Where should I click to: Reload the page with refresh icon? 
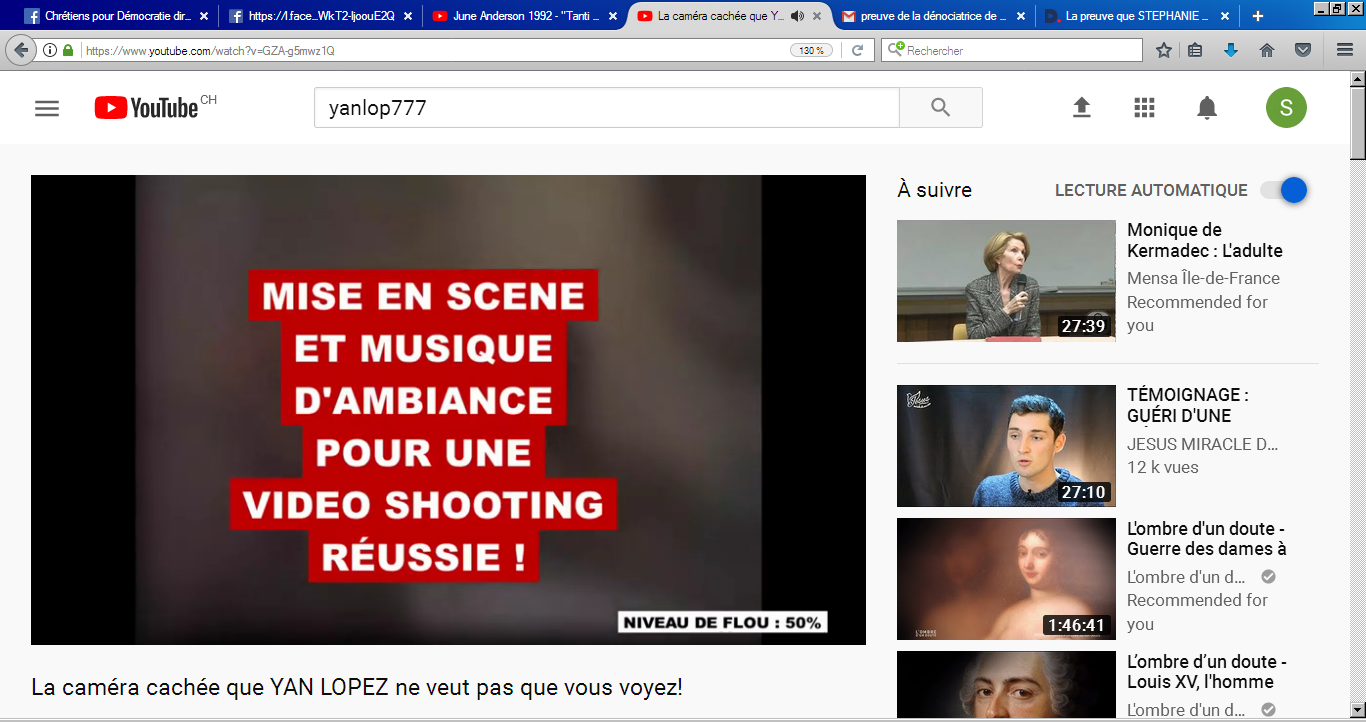(857, 50)
